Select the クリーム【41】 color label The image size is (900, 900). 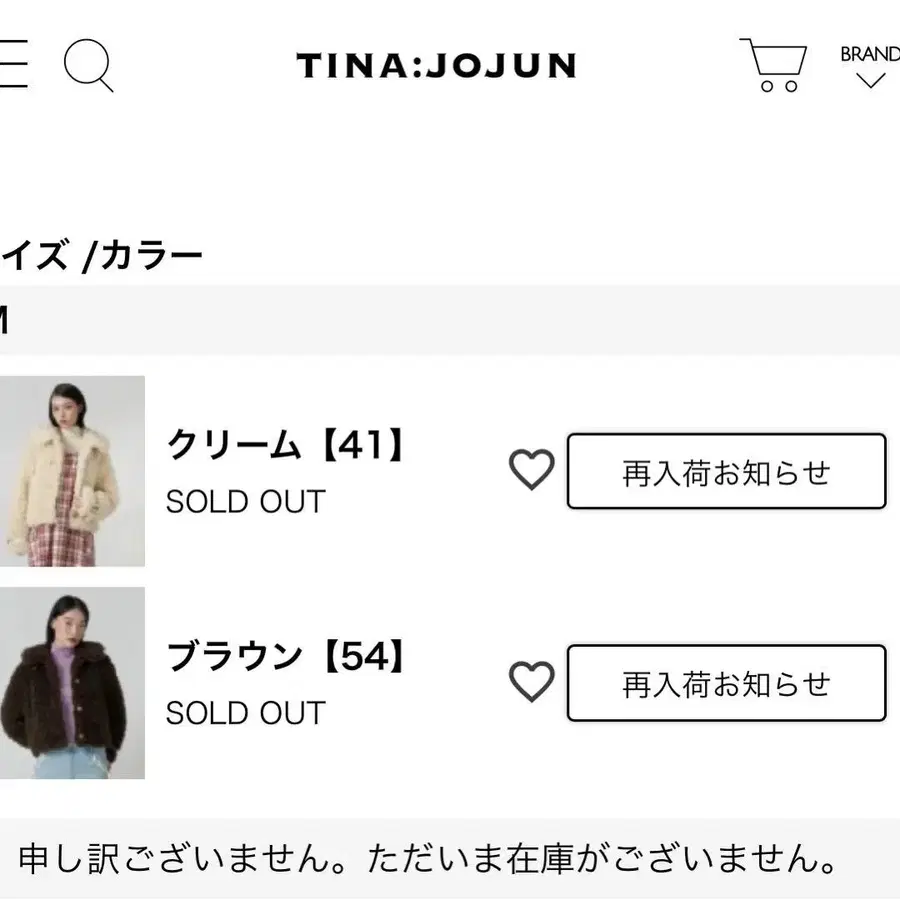tap(287, 445)
